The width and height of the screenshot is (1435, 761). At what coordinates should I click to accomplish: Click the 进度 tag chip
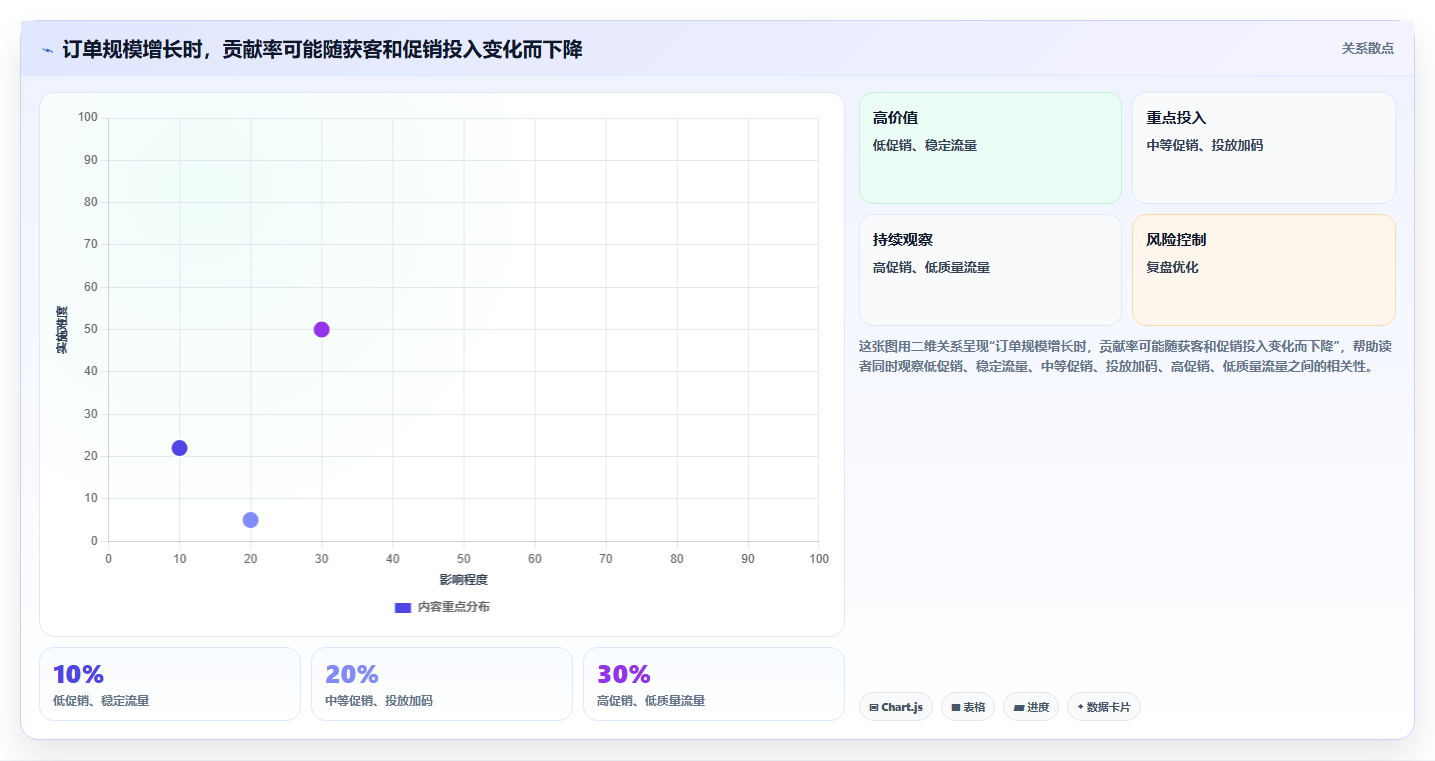[x=1031, y=707]
